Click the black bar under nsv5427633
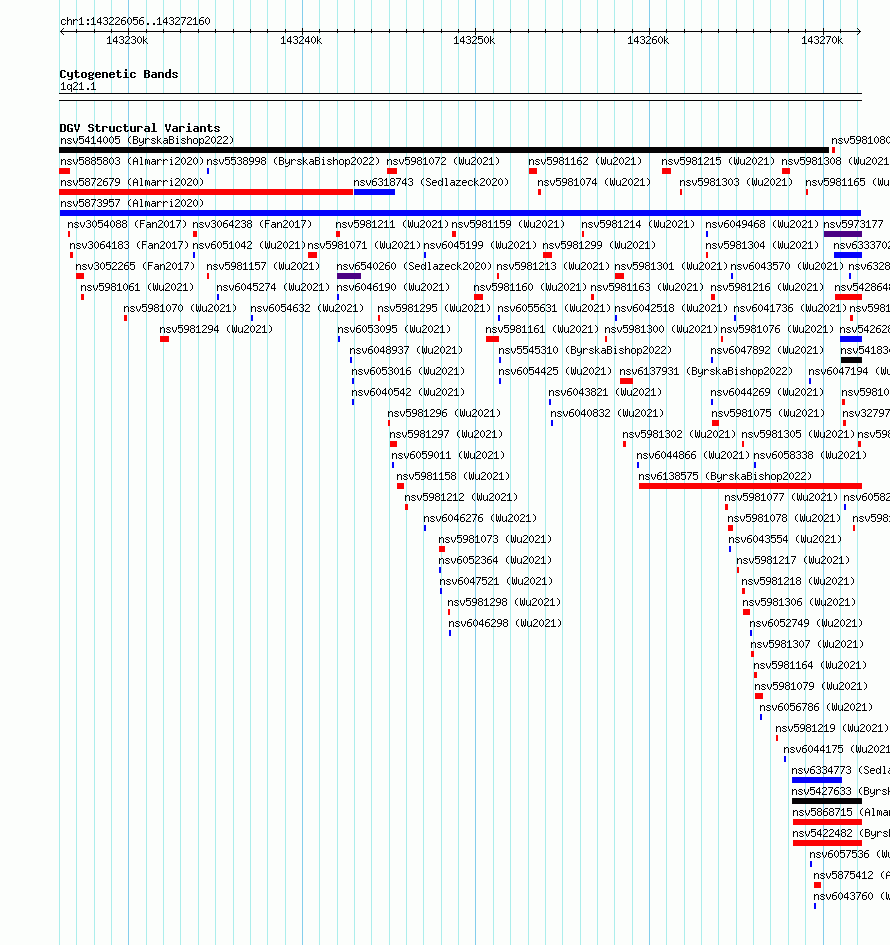 click(827, 801)
